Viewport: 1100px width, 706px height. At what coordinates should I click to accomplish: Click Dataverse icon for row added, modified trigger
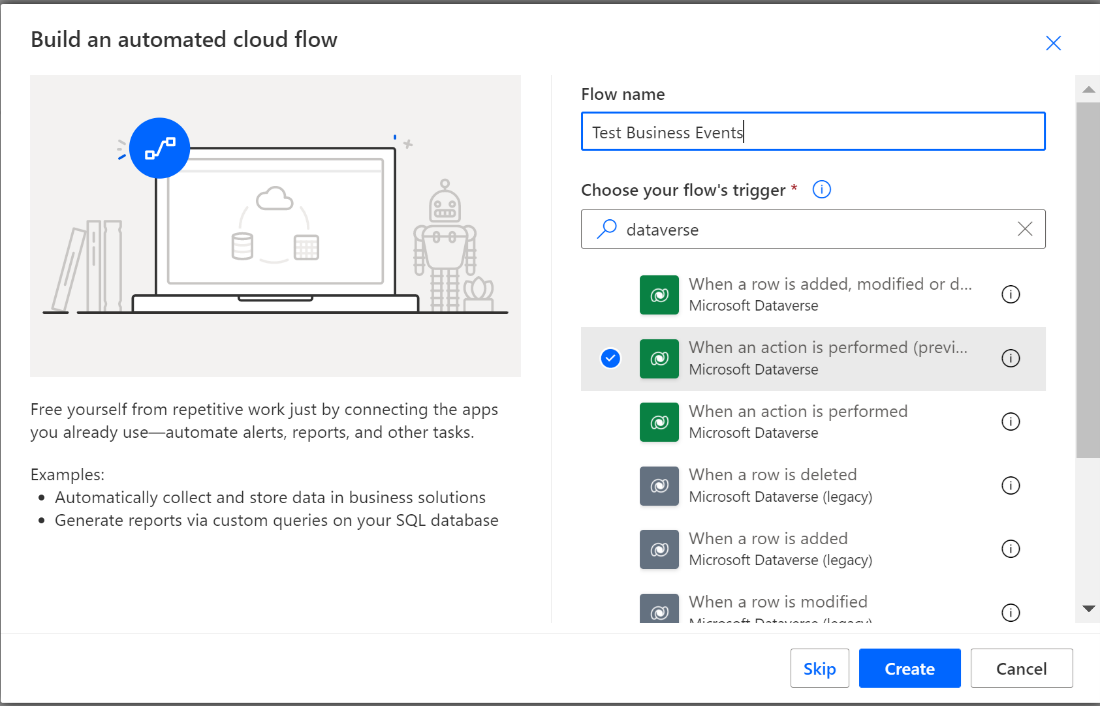[x=659, y=295]
